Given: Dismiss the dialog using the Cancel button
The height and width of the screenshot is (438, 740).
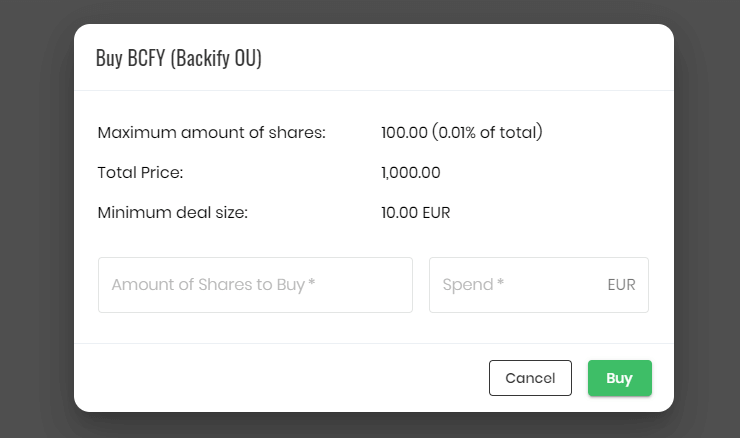Looking at the screenshot, I should point(530,378).
